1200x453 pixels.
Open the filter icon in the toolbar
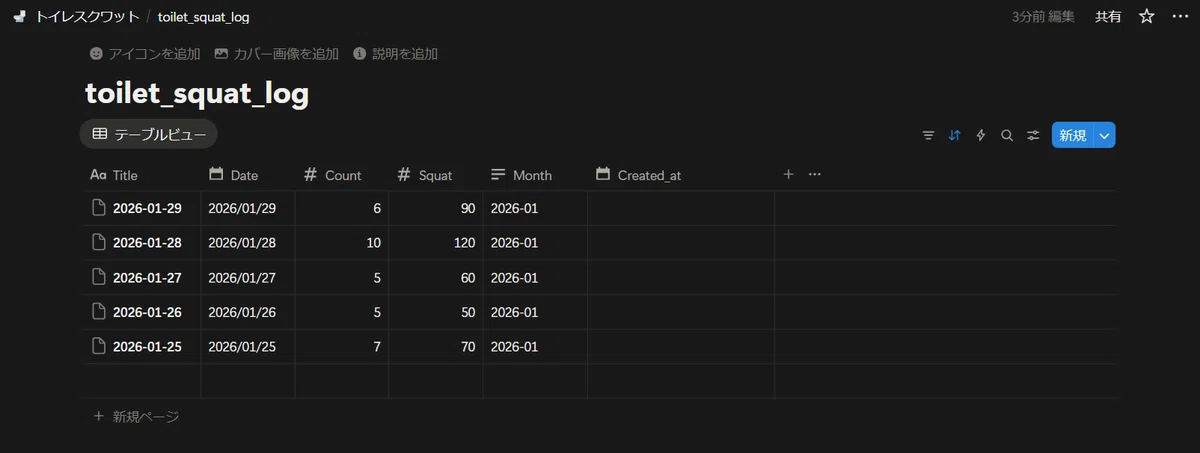928,135
